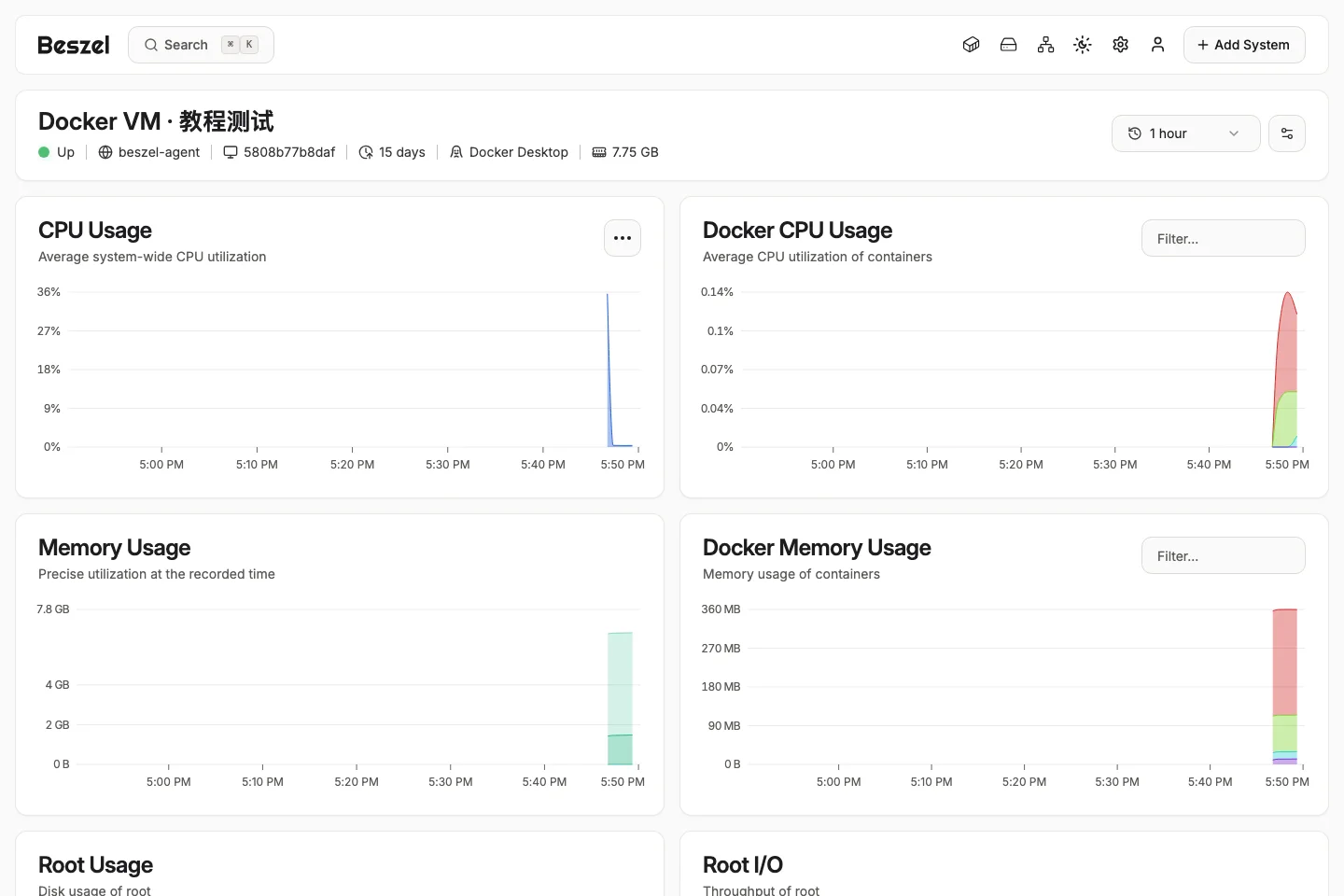Click the "Docker VM · 教程测试" heading
This screenshot has height=896, width=1344.
(x=156, y=121)
